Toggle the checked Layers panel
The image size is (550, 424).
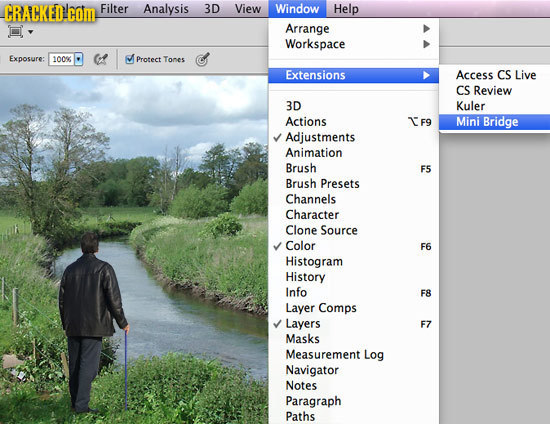coord(354,323)
